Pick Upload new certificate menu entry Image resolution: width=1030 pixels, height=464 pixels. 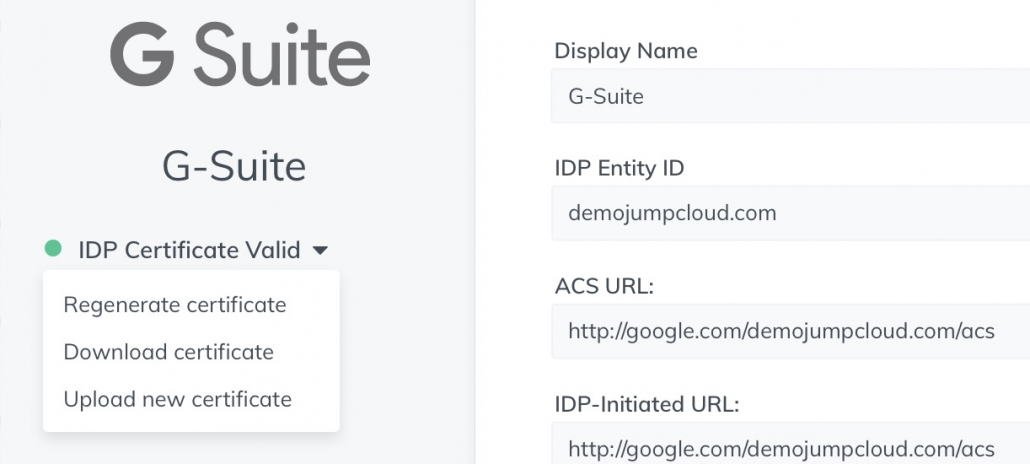177,399
